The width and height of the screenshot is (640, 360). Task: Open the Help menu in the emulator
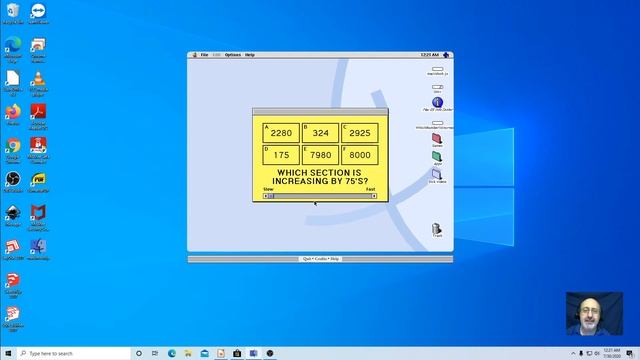pos(250,55)
